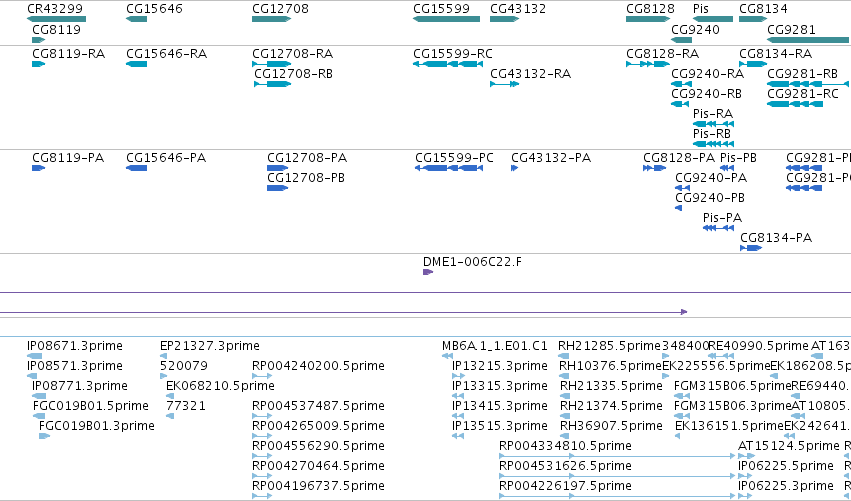Click transcript label CG9281-RB

pyautogui.click(x=803, y=74)
